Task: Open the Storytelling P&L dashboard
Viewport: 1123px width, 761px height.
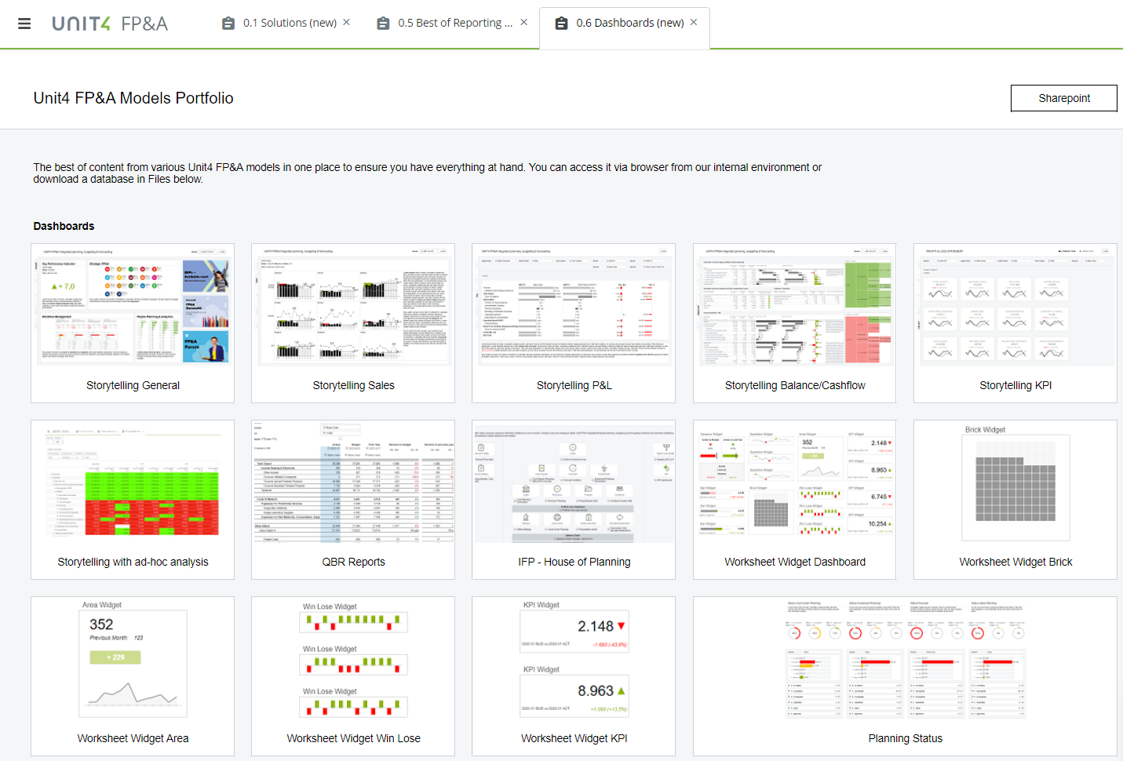Action: point(573,307)
